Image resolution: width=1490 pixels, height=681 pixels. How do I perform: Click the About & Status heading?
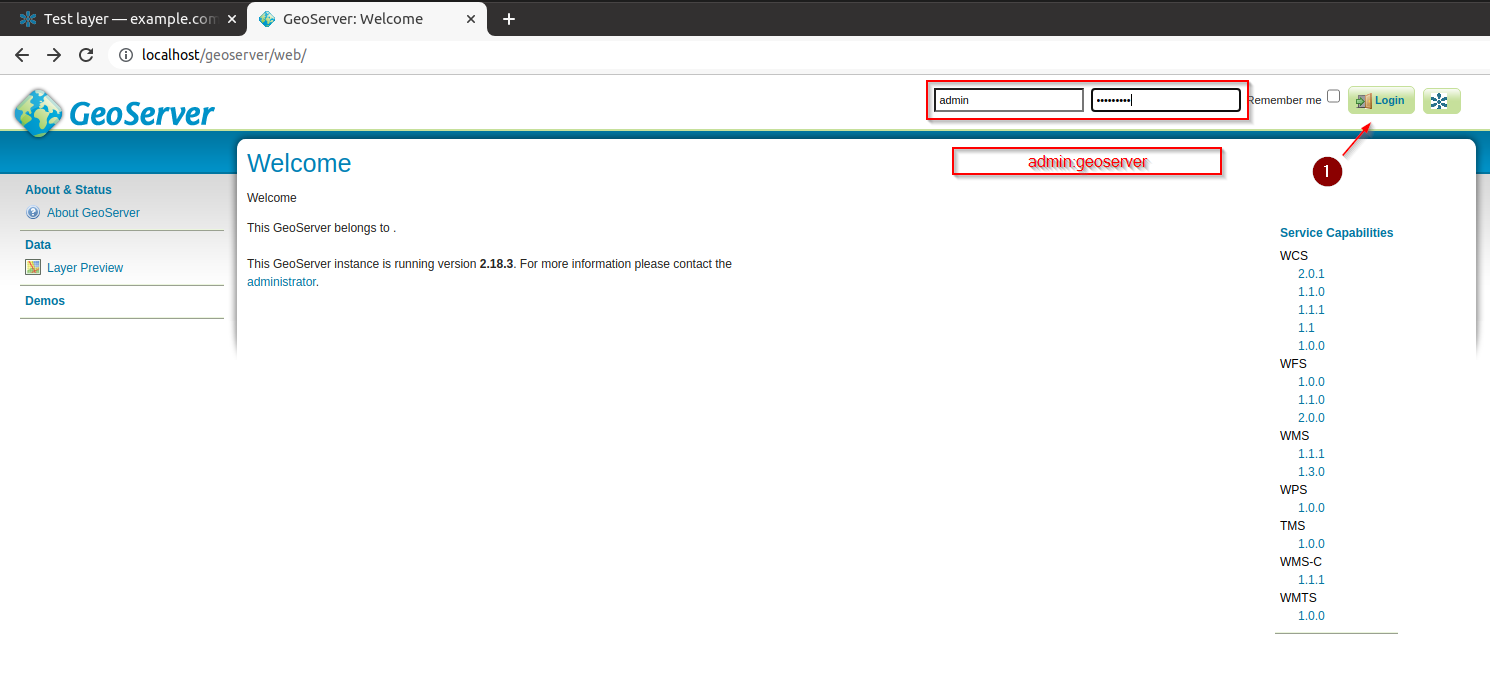point(68,190)
